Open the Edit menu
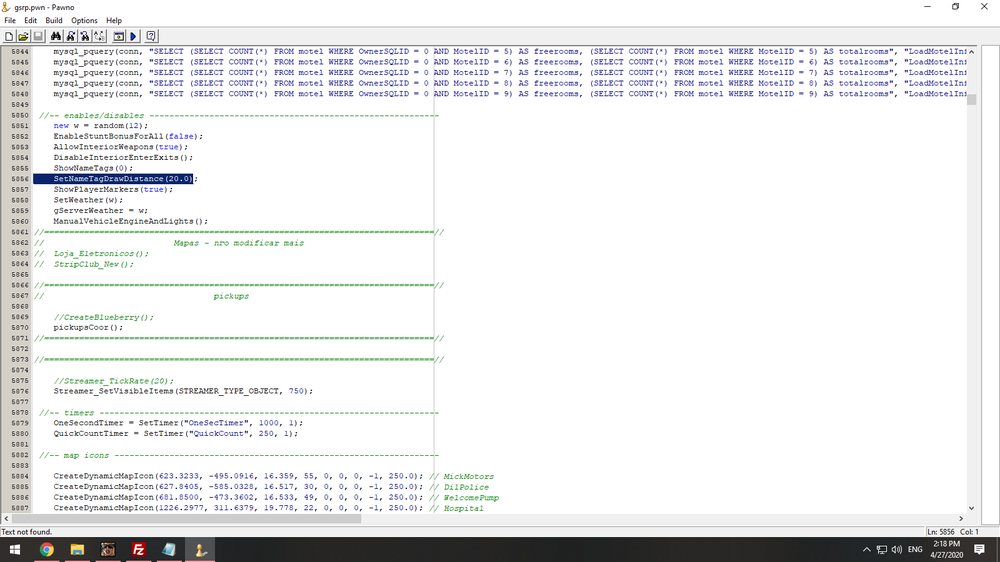1000x562 pixels. pyautogui.click(x=31, y=20)
